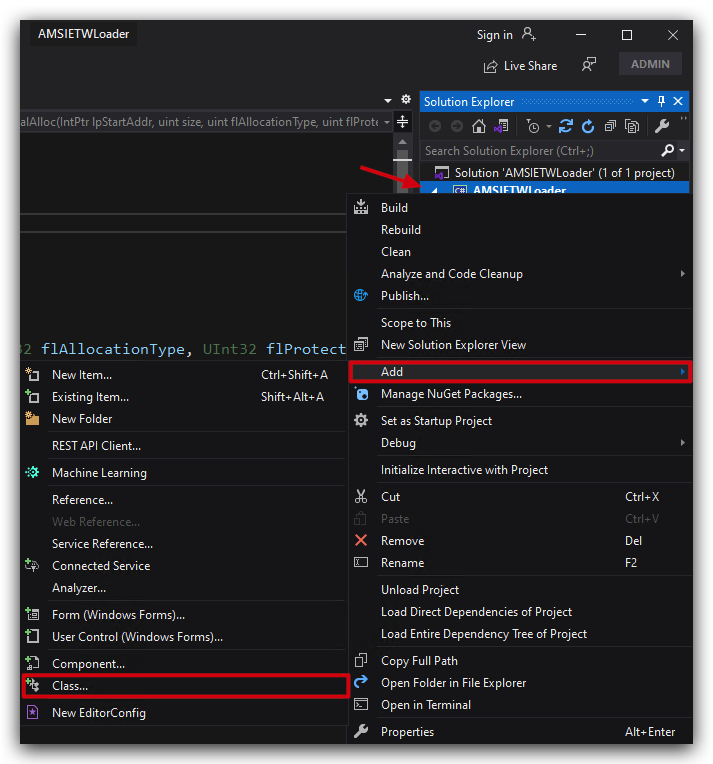
Task: Click the Switch Views icon in Solution Explorer
Action: [x=501, y=127]
